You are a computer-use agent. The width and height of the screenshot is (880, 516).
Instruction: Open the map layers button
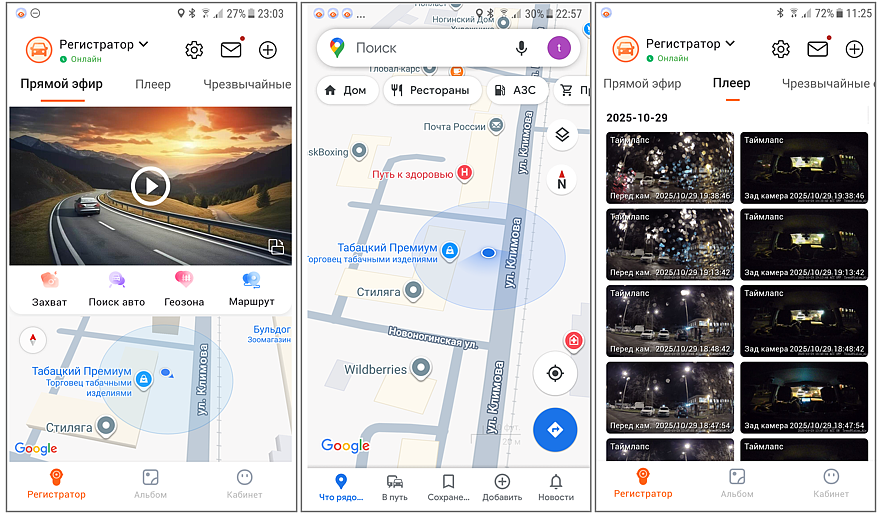pyautogui.click(x=562, y=135)
